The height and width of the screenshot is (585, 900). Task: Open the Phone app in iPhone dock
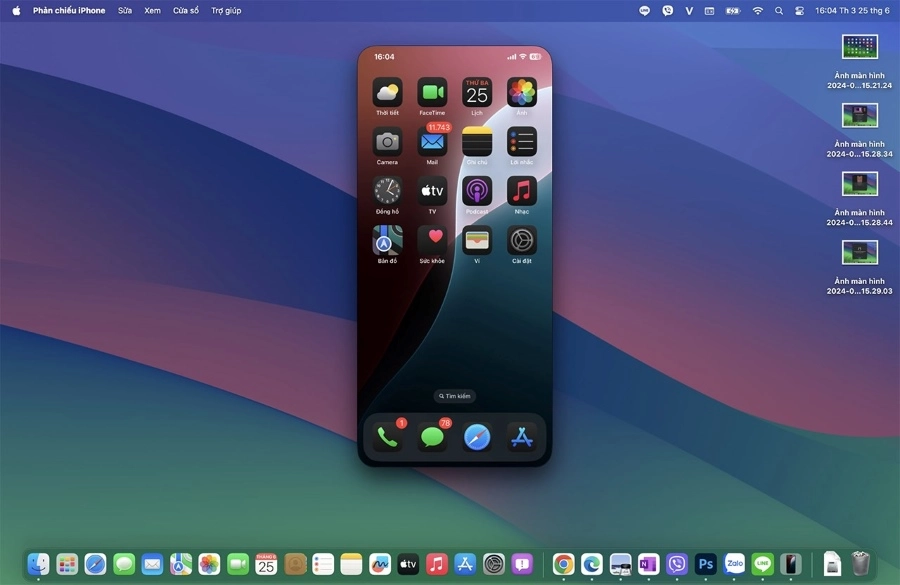pos(389,436)
